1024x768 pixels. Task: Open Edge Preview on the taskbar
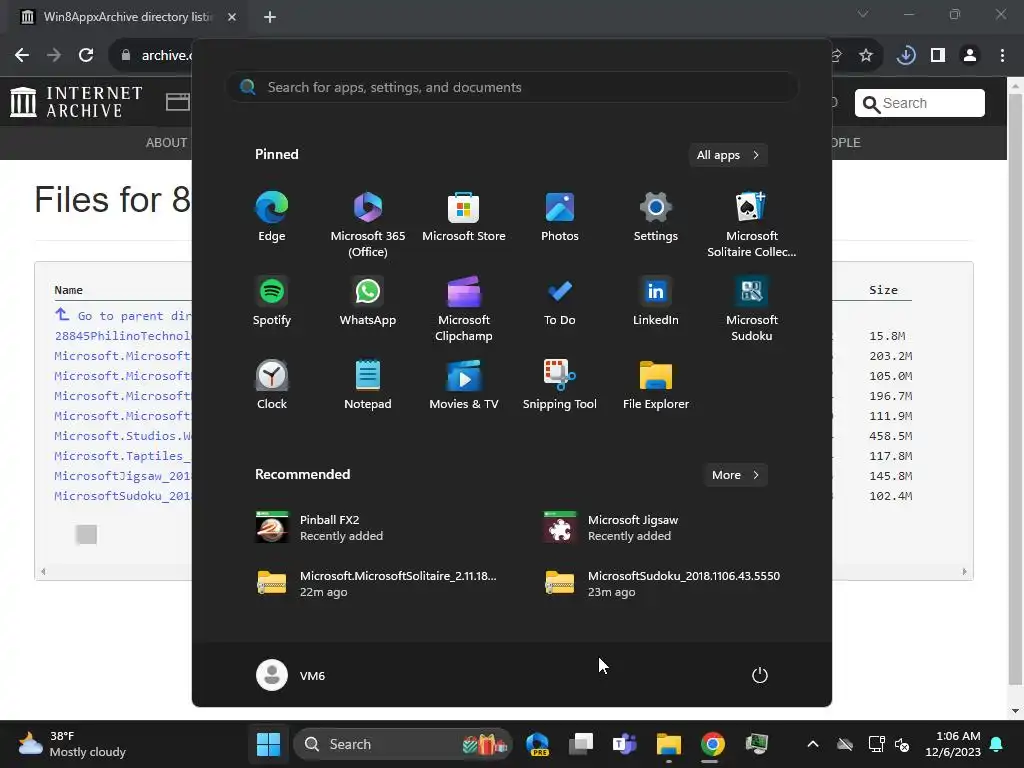pyautogui.click(x=537, y=744)
